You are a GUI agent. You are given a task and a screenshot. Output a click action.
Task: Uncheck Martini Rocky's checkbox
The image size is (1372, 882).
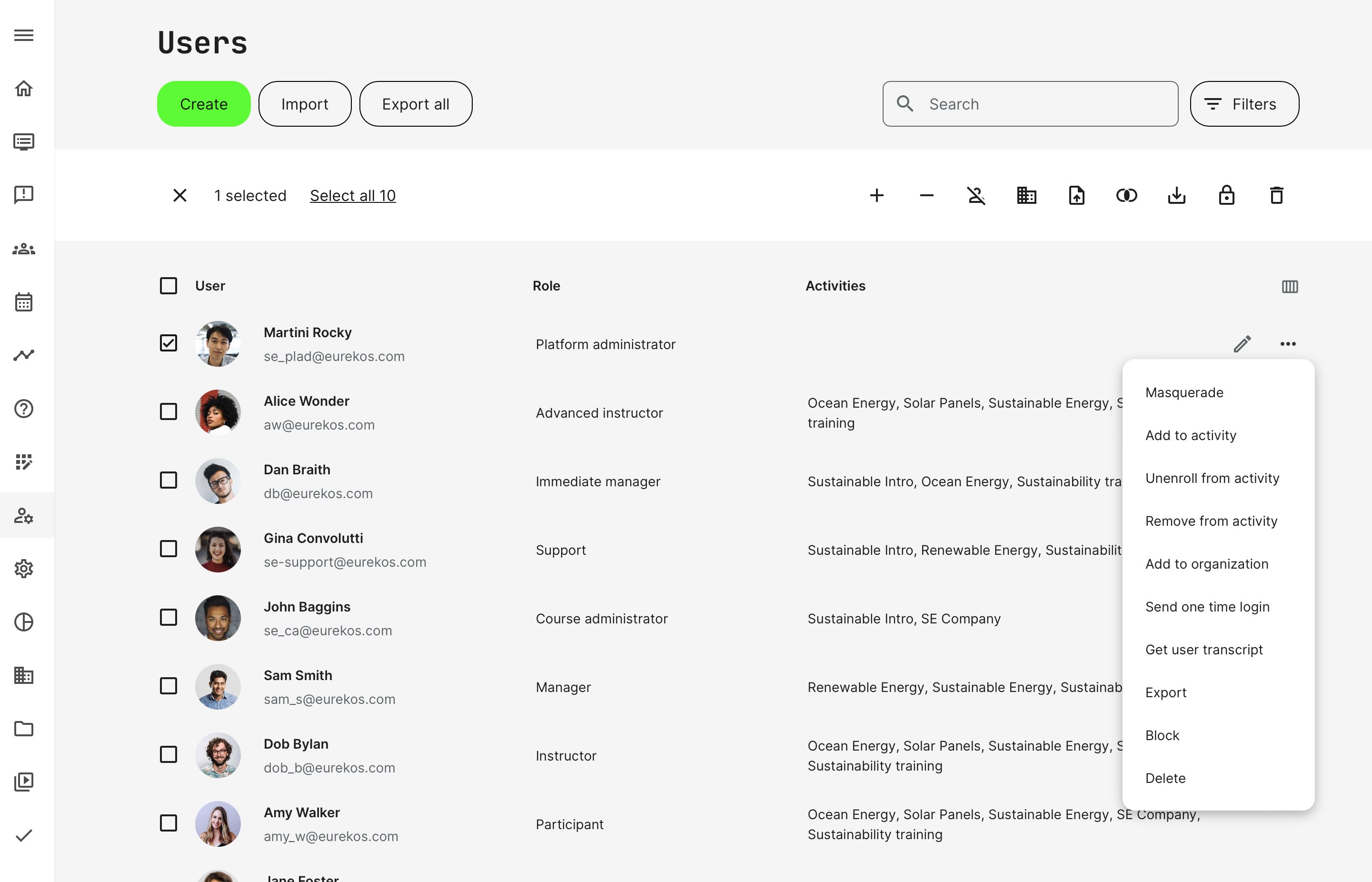(x=168, y=343)
